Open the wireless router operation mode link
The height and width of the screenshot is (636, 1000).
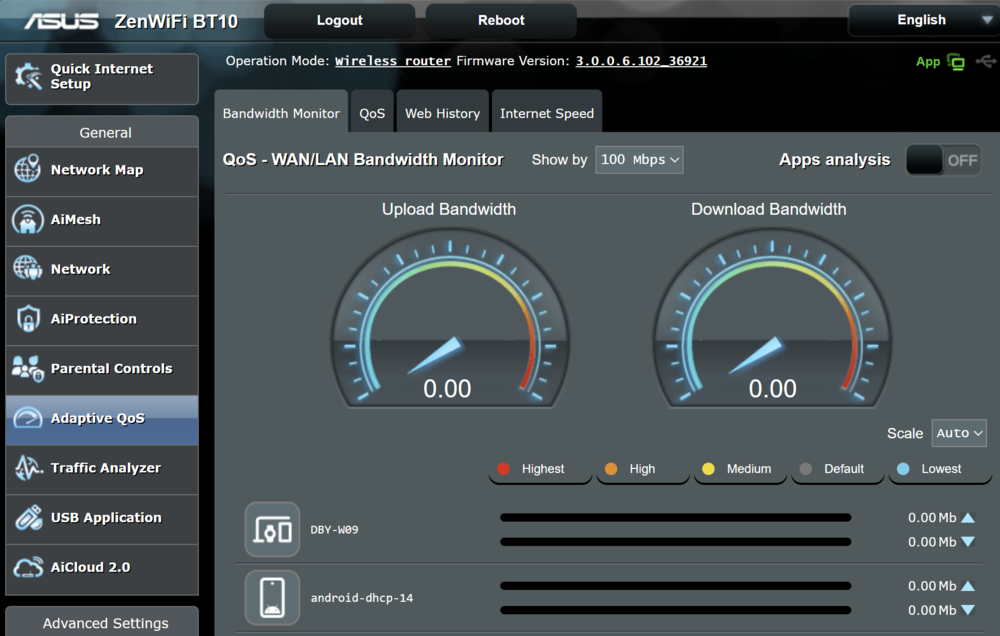click(x=393, y=61)
